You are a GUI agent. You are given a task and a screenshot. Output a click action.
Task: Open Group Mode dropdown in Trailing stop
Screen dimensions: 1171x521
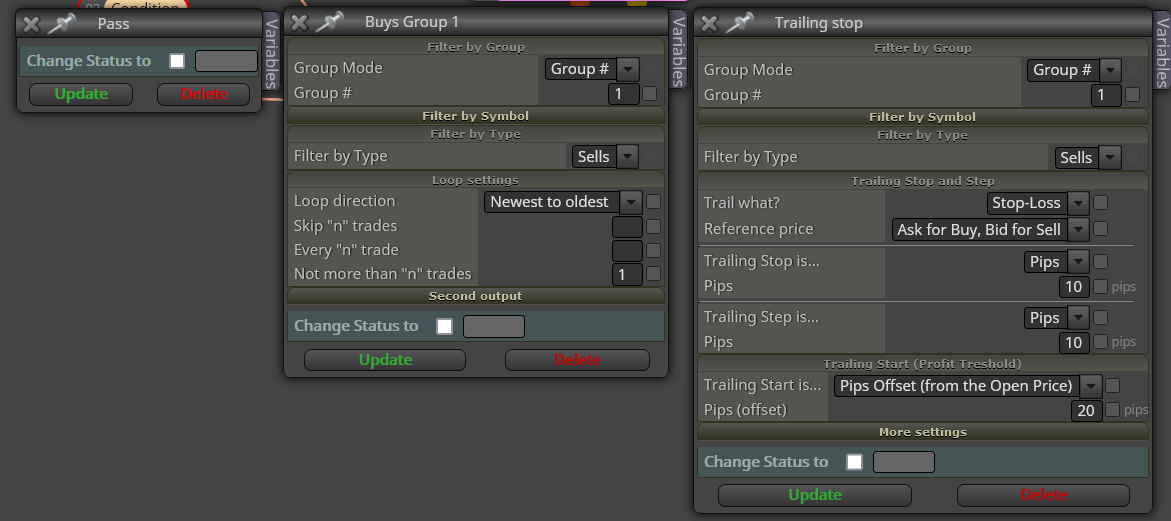[1074, 70]
